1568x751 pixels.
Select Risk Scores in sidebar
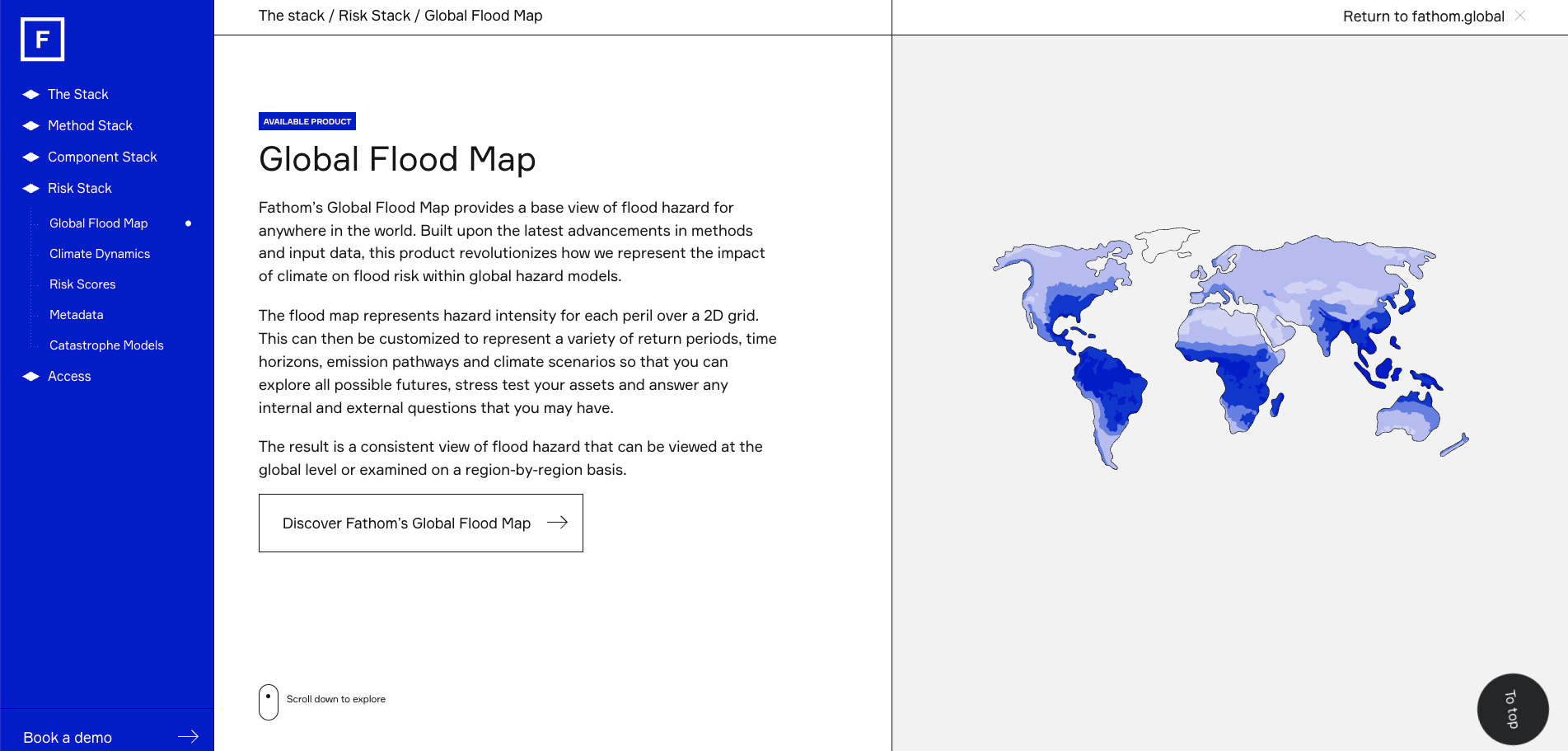coord(82,284)
